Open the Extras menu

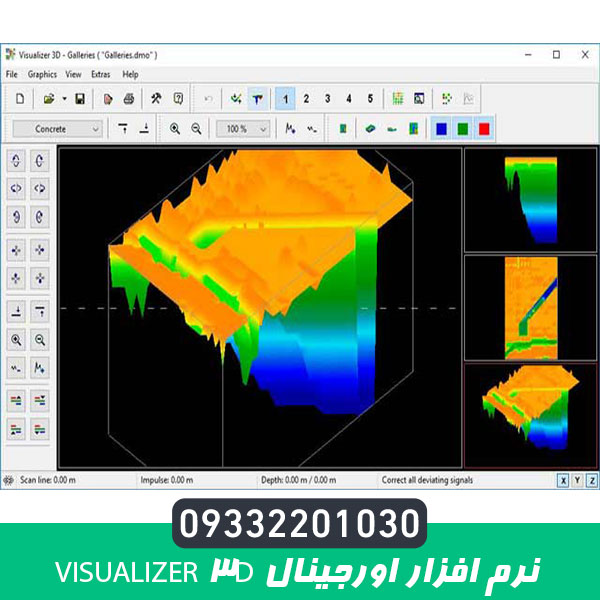(101, 74)
